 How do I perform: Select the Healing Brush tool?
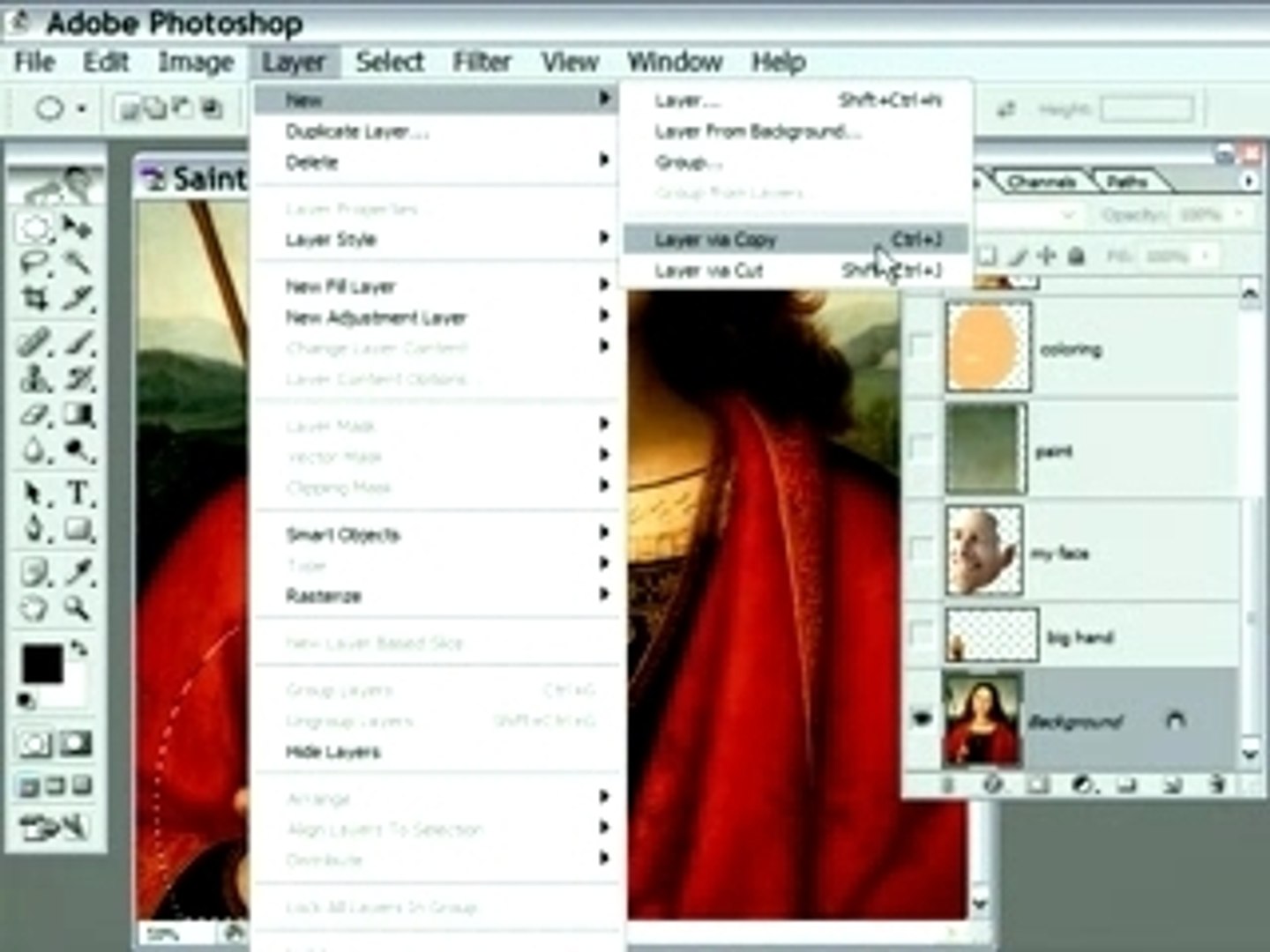point(35,342)
